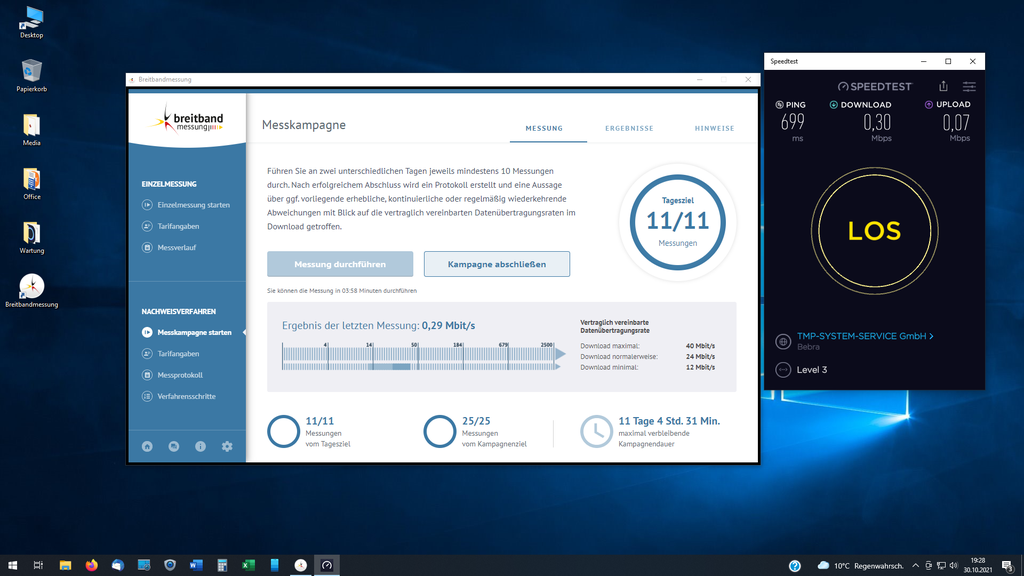Open the volume icon in system tray
Image resolution: width=1024 pixels, height=576 pixels.
953,566
